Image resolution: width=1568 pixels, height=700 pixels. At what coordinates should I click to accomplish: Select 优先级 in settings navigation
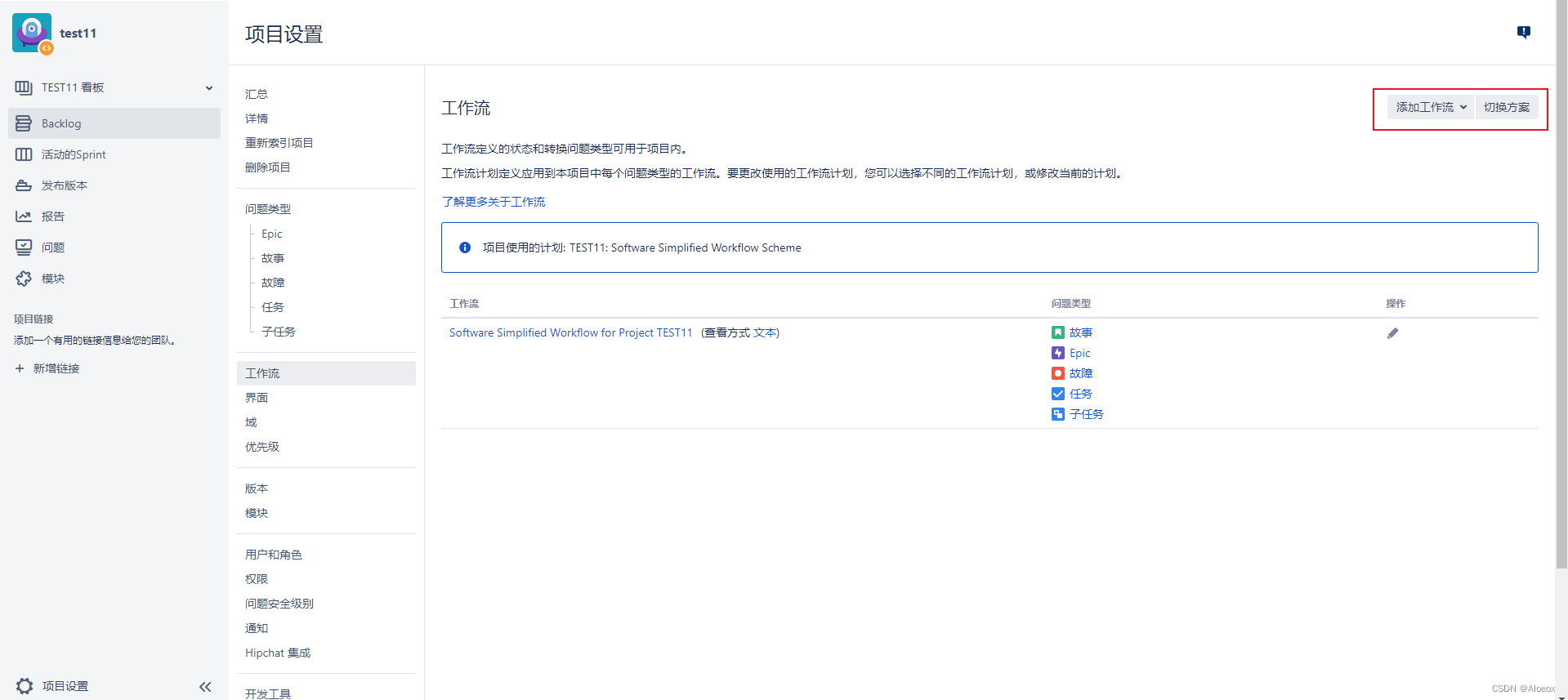[262, 447]
